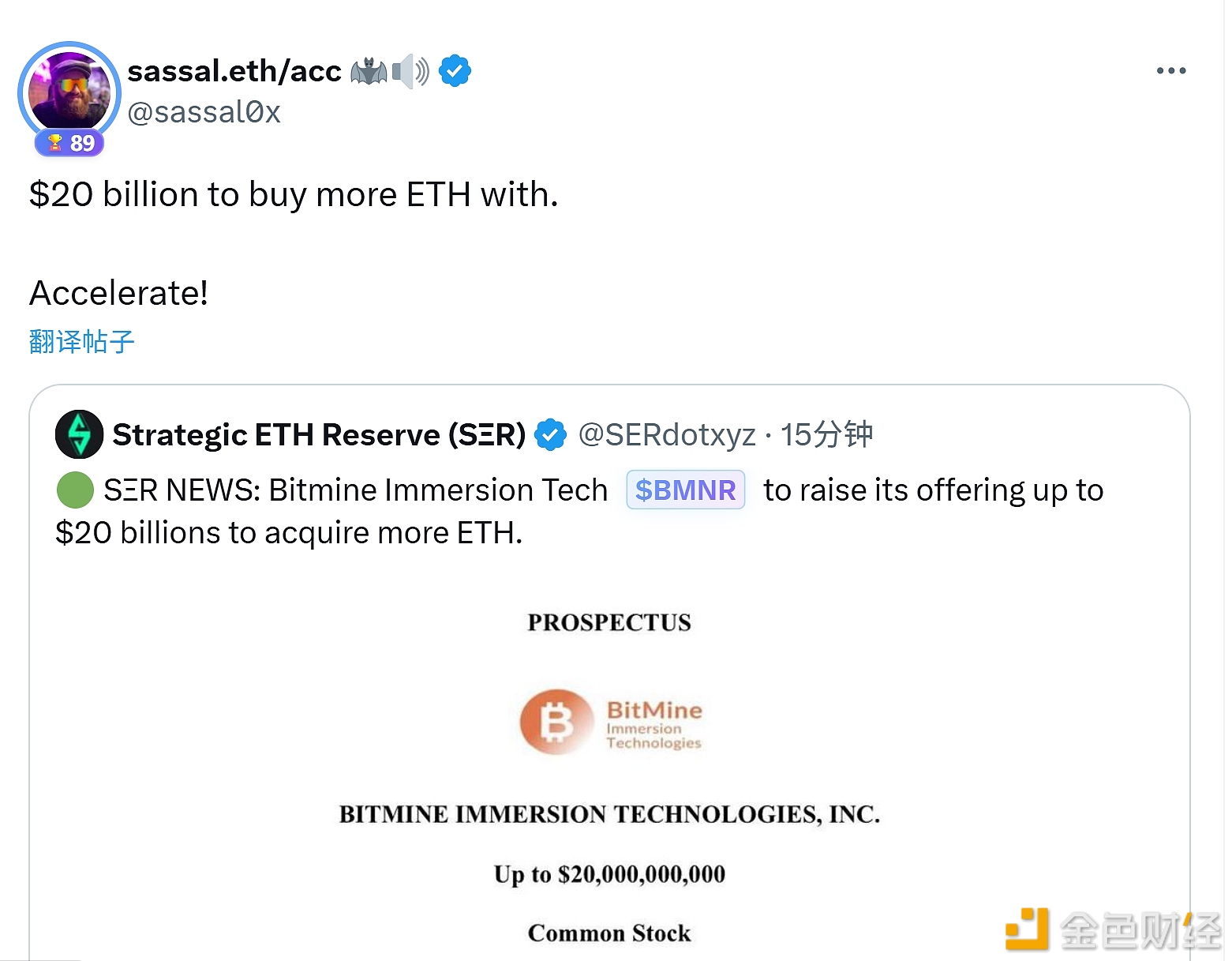Click the verified badge next to SΞR name
Screen dimensions: 1232x961
pos(550,435)
